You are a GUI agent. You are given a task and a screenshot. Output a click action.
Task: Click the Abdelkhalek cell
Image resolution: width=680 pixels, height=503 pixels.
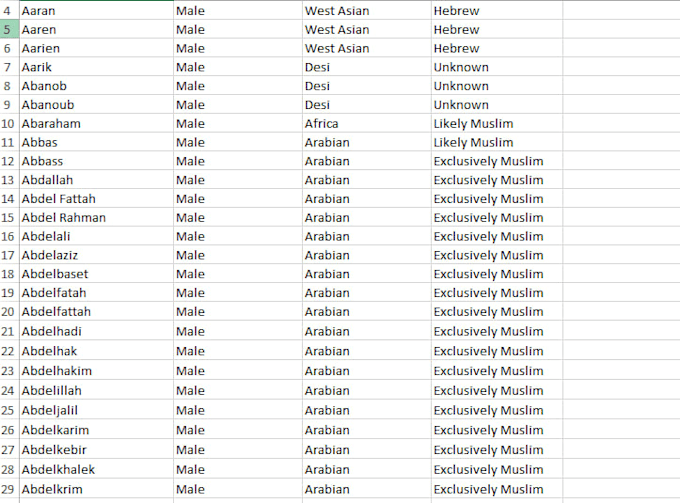[x=96, y=469]
